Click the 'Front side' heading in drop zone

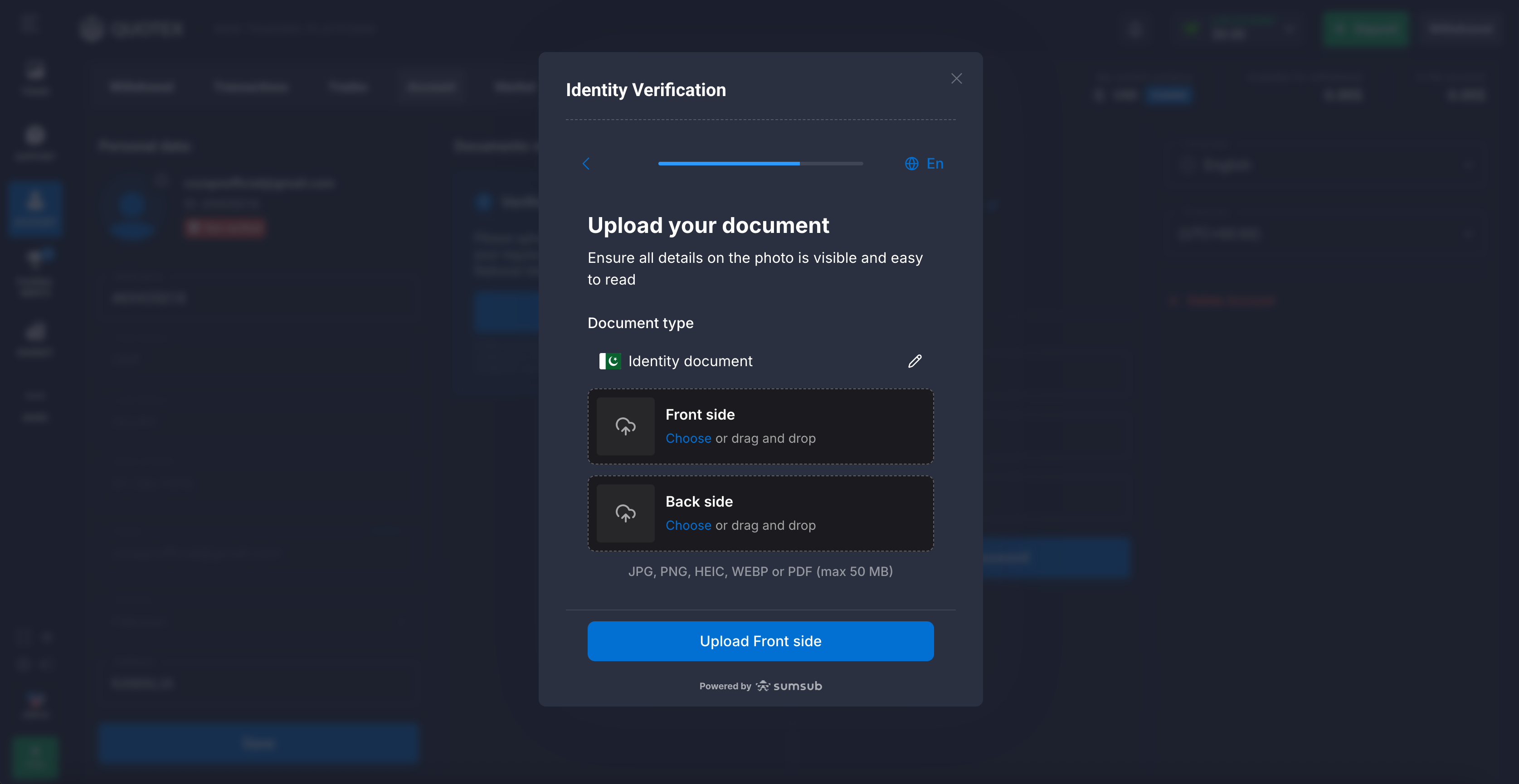pyautogui.click(x=699, y=414)
